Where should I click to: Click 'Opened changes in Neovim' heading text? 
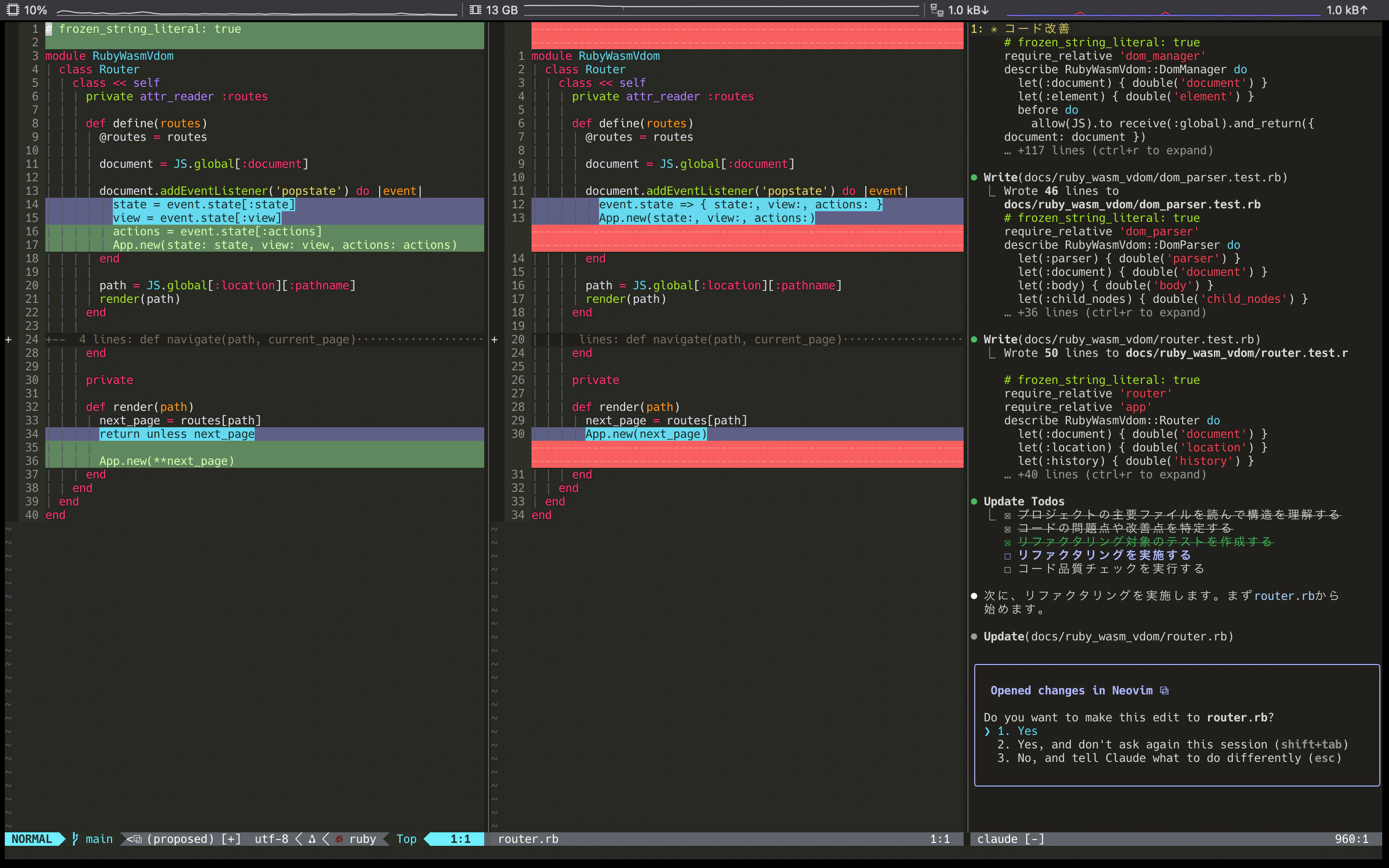click(1071, 691)
